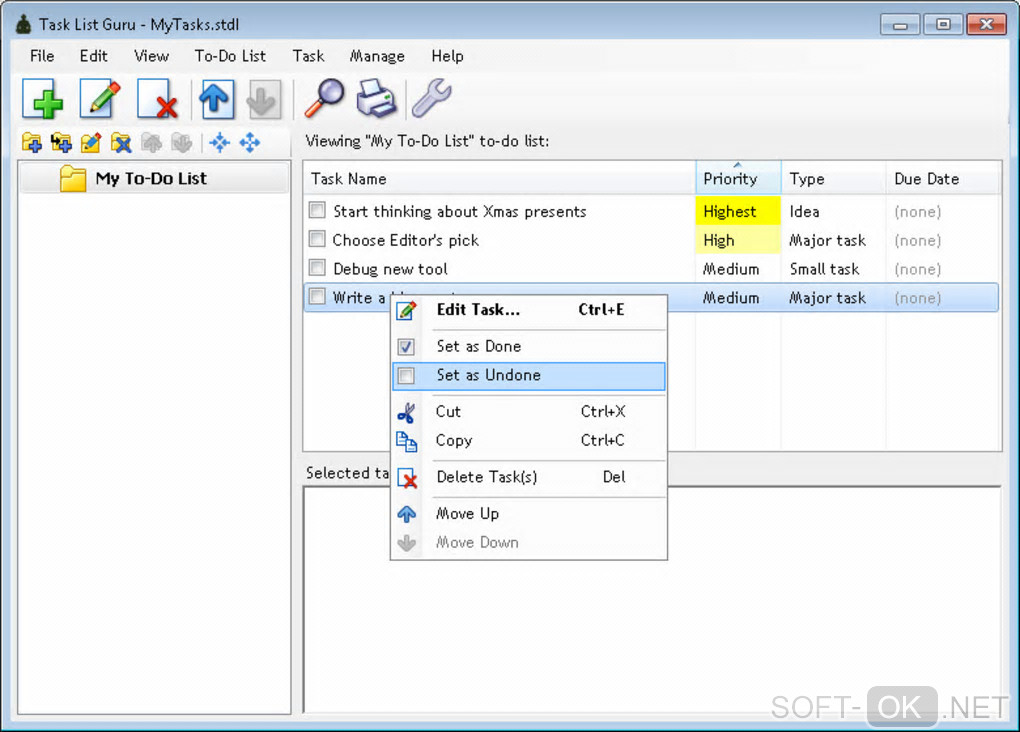The height and width of the screenshot is (732, 1020).
Task: Click the Edit task pencil toolbar icon
Action: tap(100, 99)
